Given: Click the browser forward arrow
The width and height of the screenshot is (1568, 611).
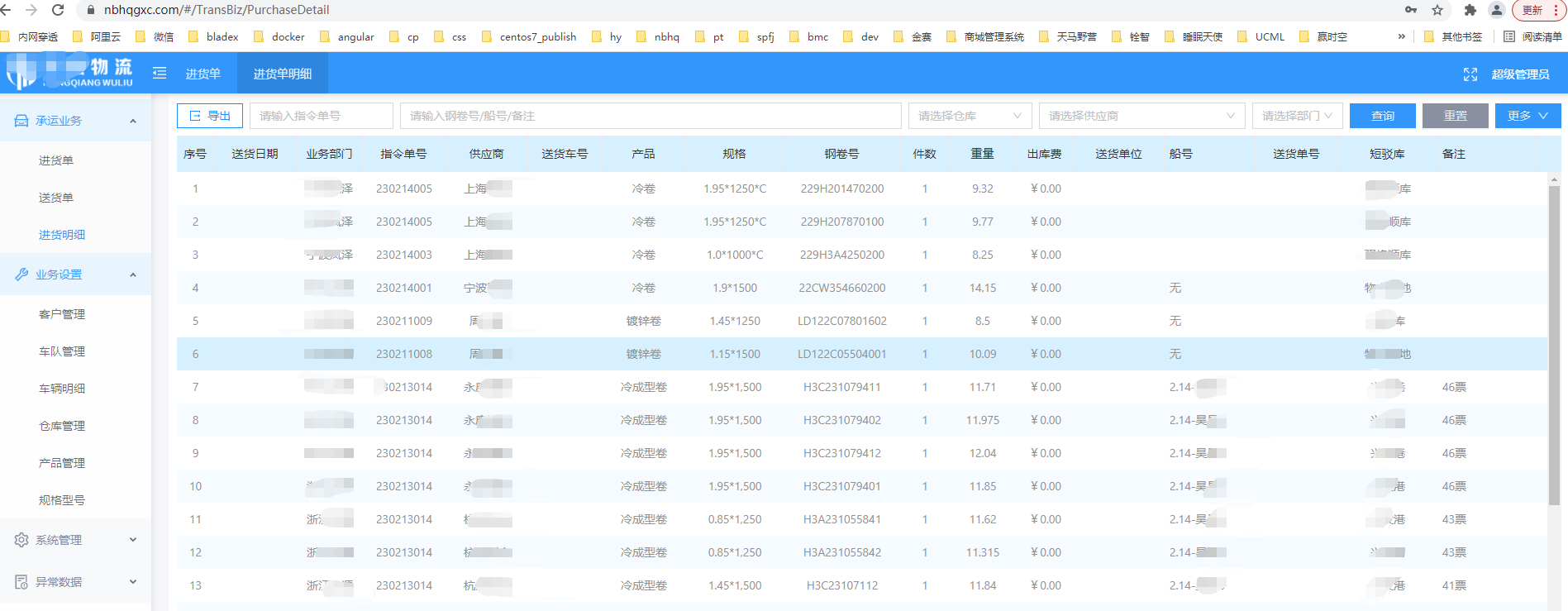Looking at the screenshot, I should [x=31, y=10].
